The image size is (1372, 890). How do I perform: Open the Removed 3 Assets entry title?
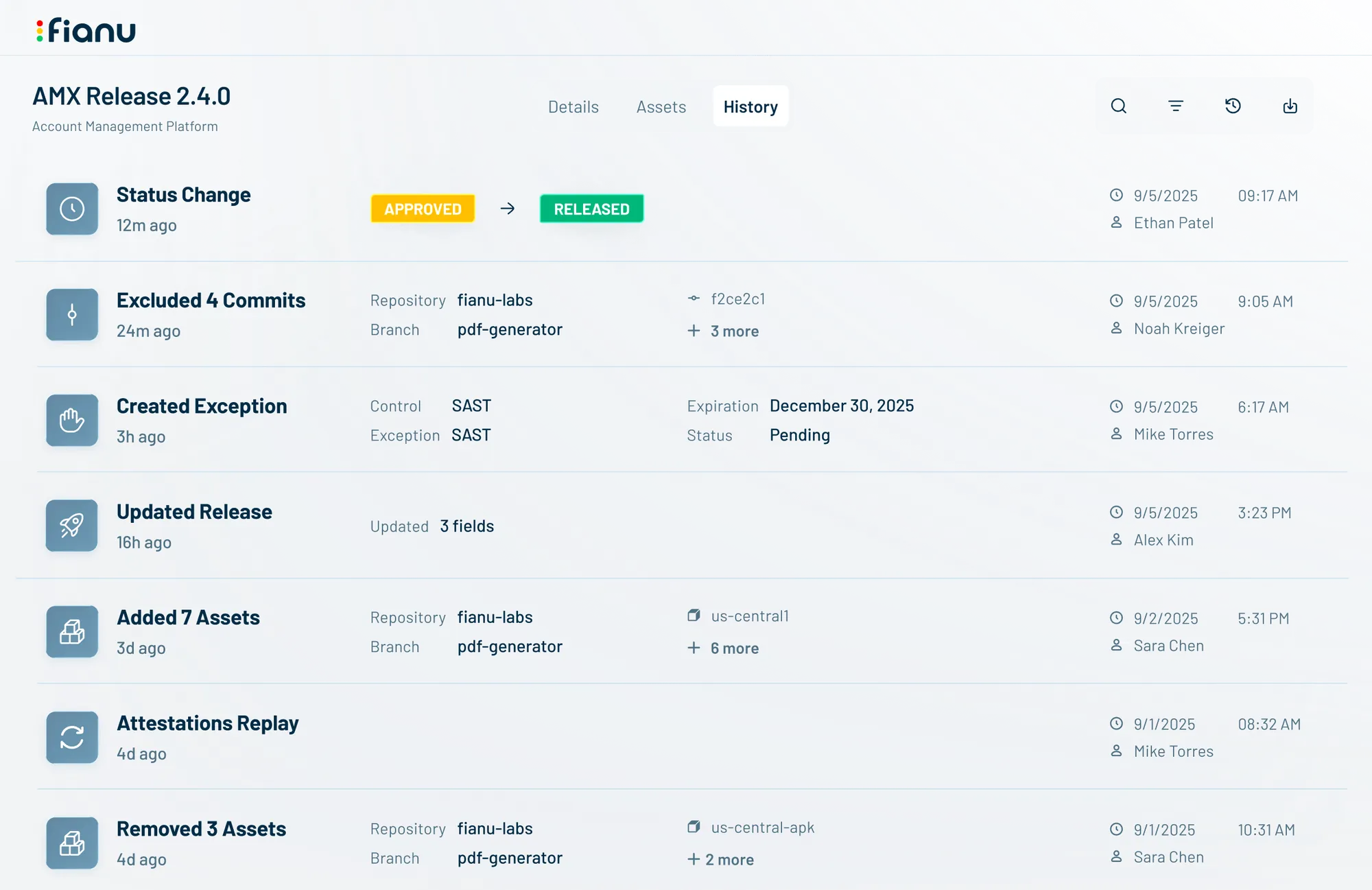(201, 829)
